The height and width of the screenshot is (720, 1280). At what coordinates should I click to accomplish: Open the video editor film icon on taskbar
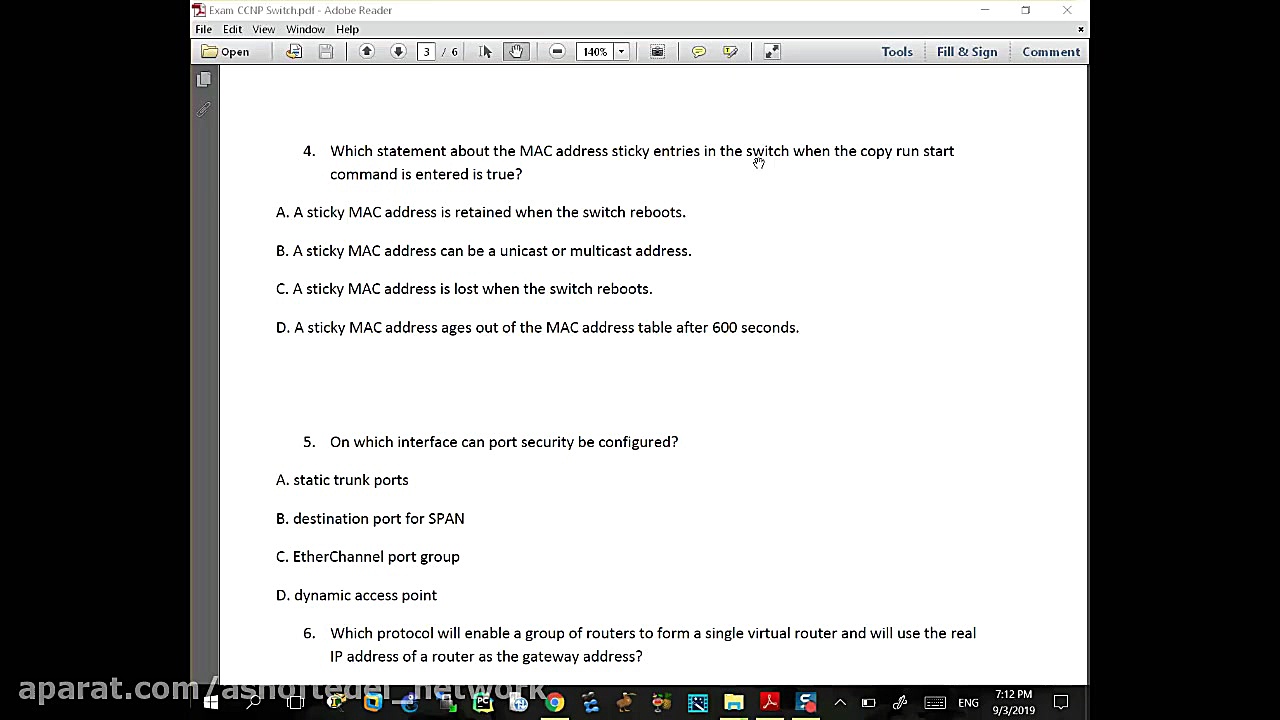coord(698,703)
